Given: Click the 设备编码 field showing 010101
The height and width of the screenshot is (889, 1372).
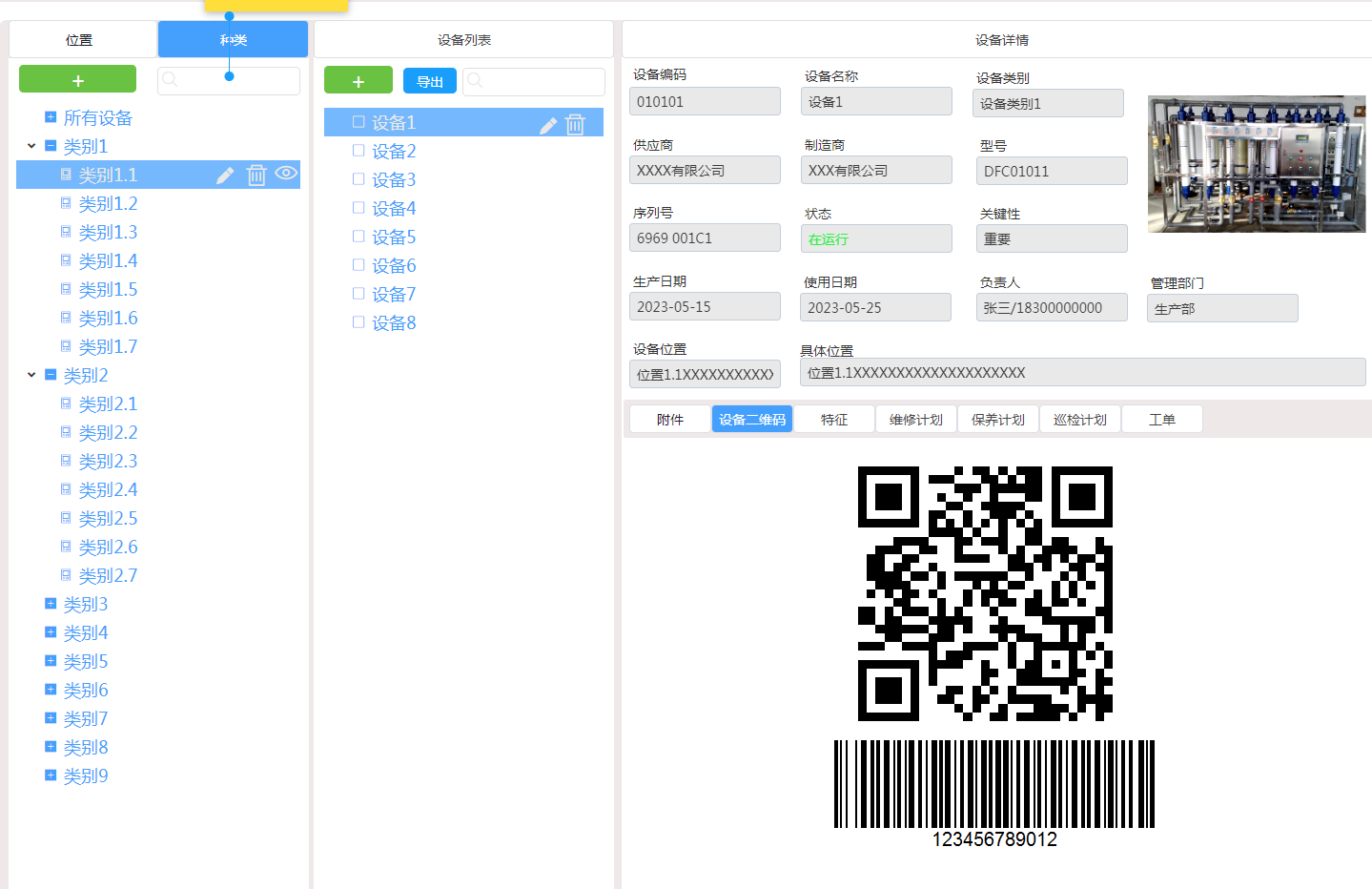Looking at the screenshot, I should pyautogui.click(x=705, y=101).
